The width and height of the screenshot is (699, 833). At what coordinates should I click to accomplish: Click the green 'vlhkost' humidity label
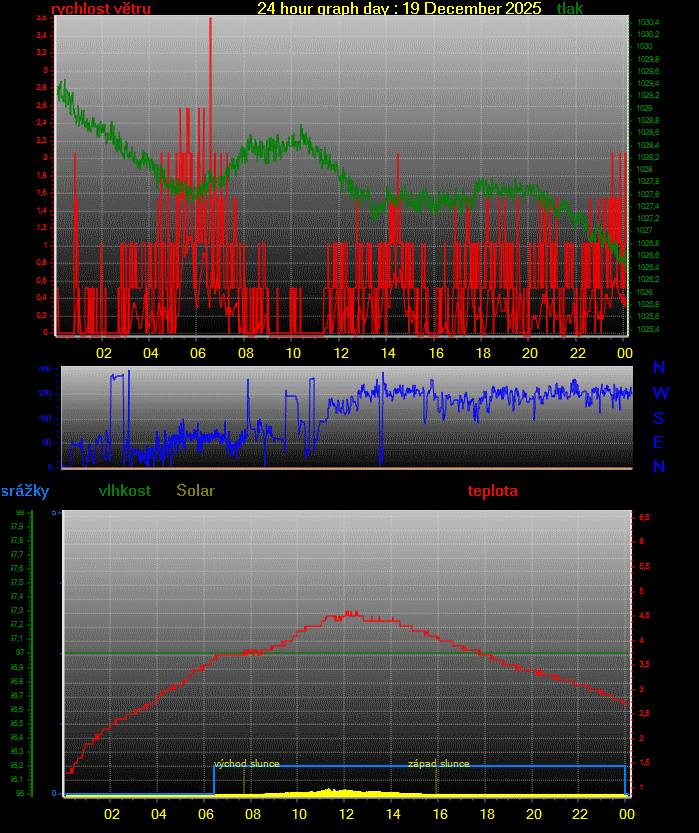125,491
